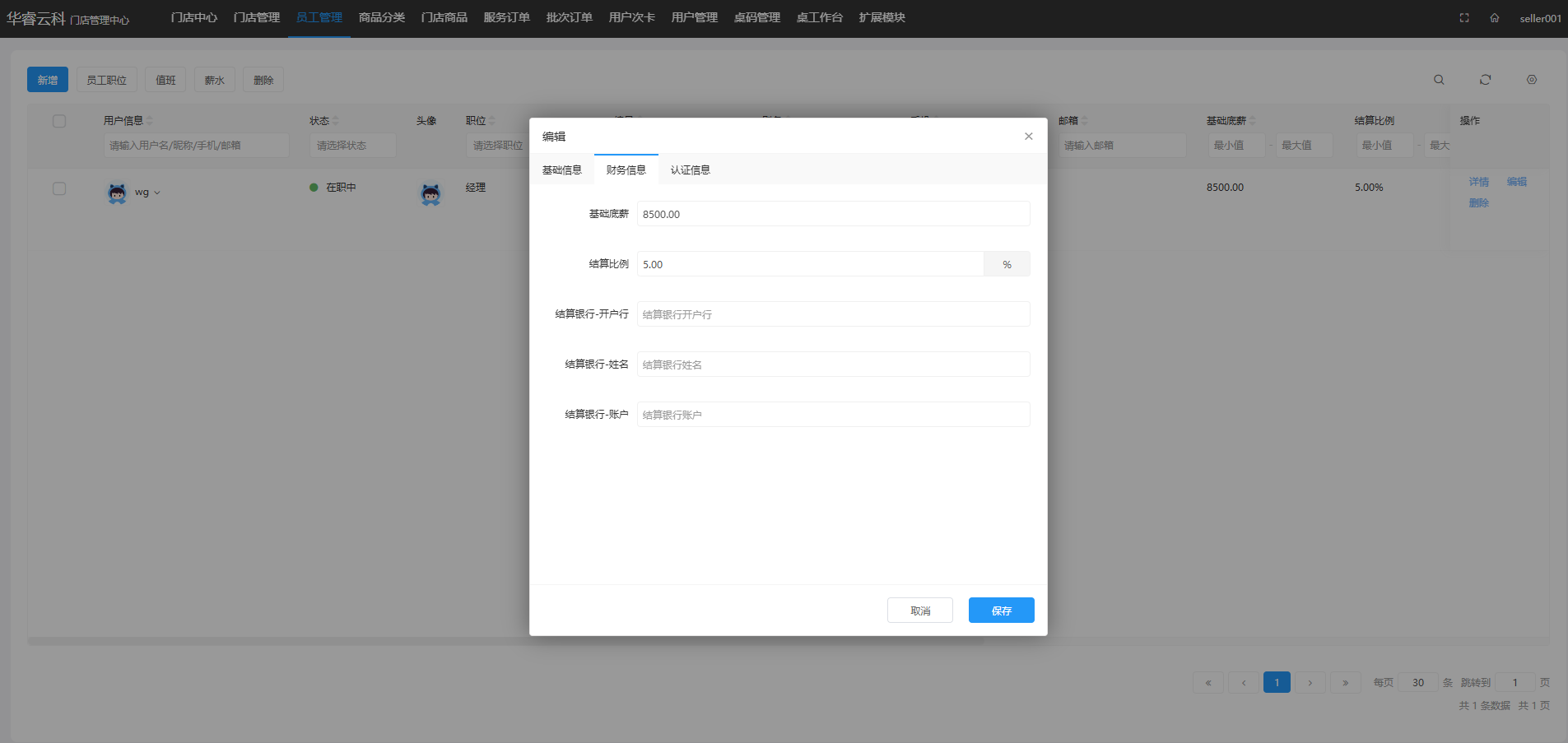Screen dimensions: 1568x743
Task: Open the 请选择状态 filter dropdown
Action: (x=352, y=146)
